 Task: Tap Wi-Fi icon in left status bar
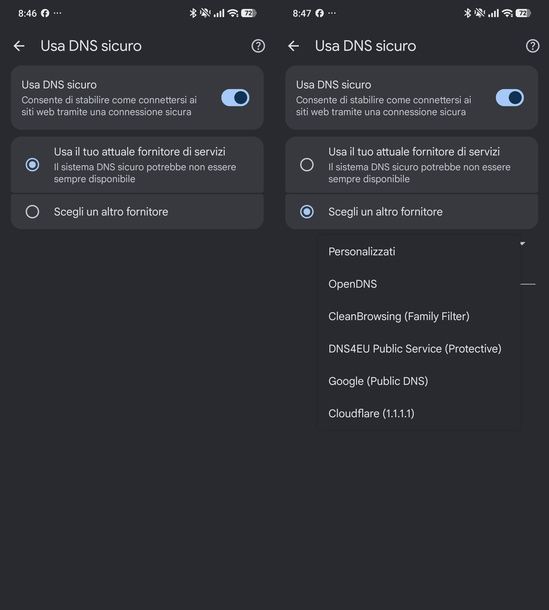coord(233,13)
